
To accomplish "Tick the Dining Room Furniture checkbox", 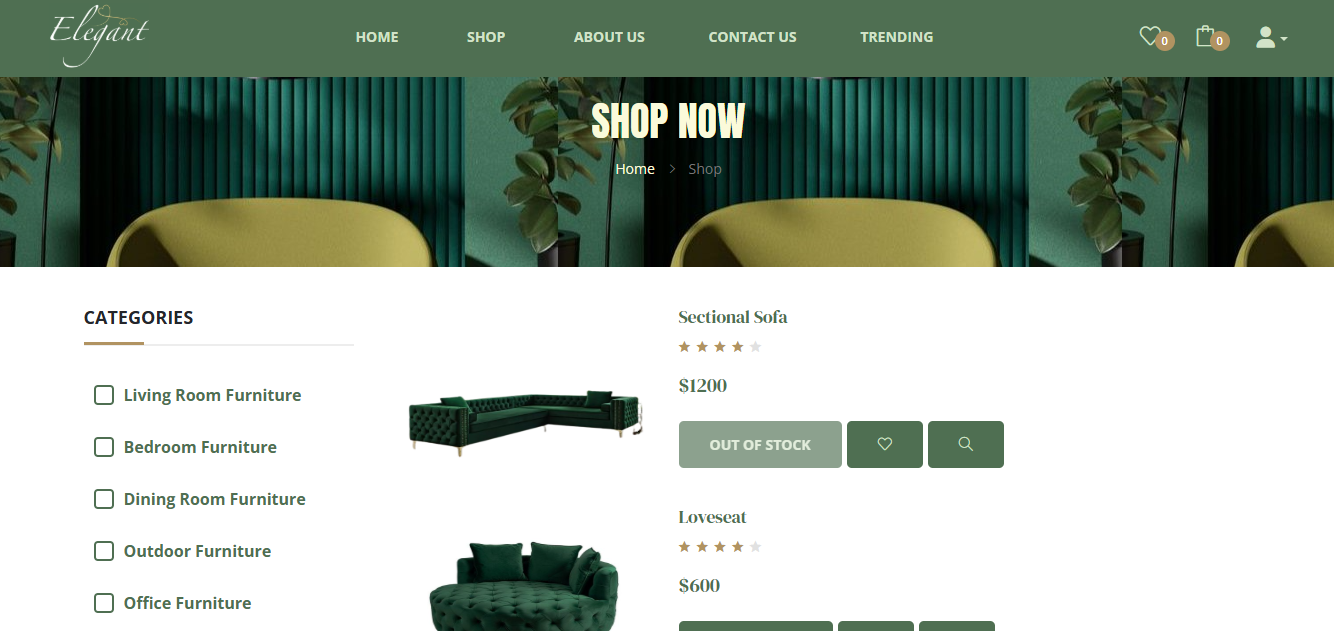I will 104,499.
